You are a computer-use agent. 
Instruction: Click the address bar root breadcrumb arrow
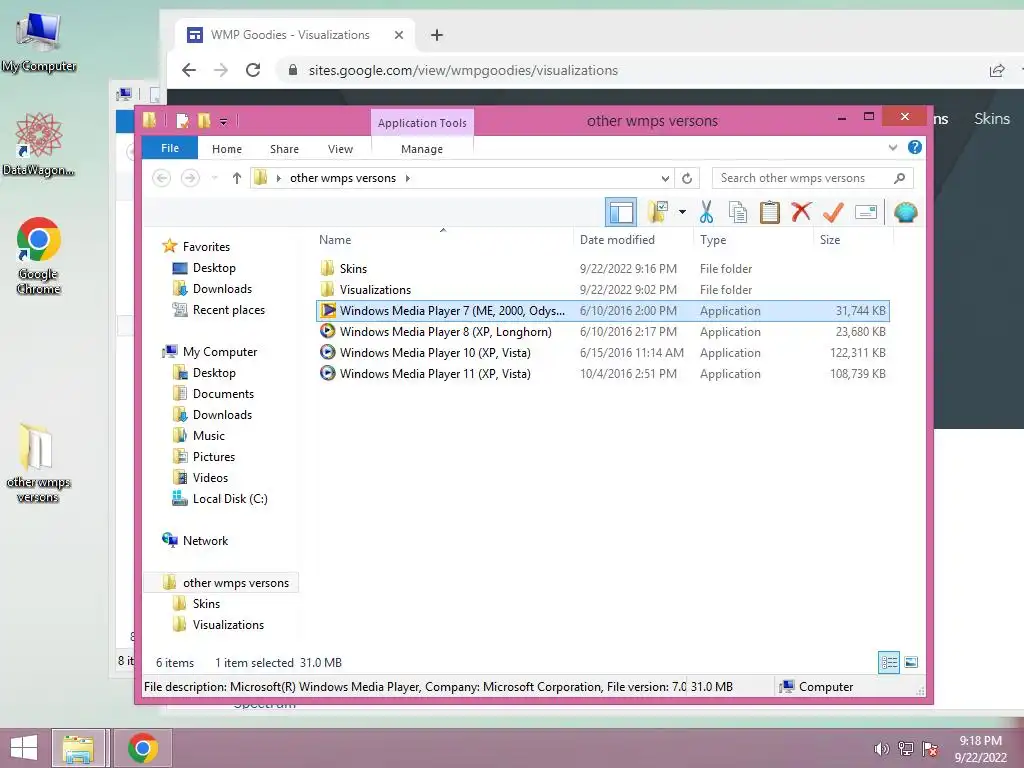pyautogui.click(x=279, y=178)
